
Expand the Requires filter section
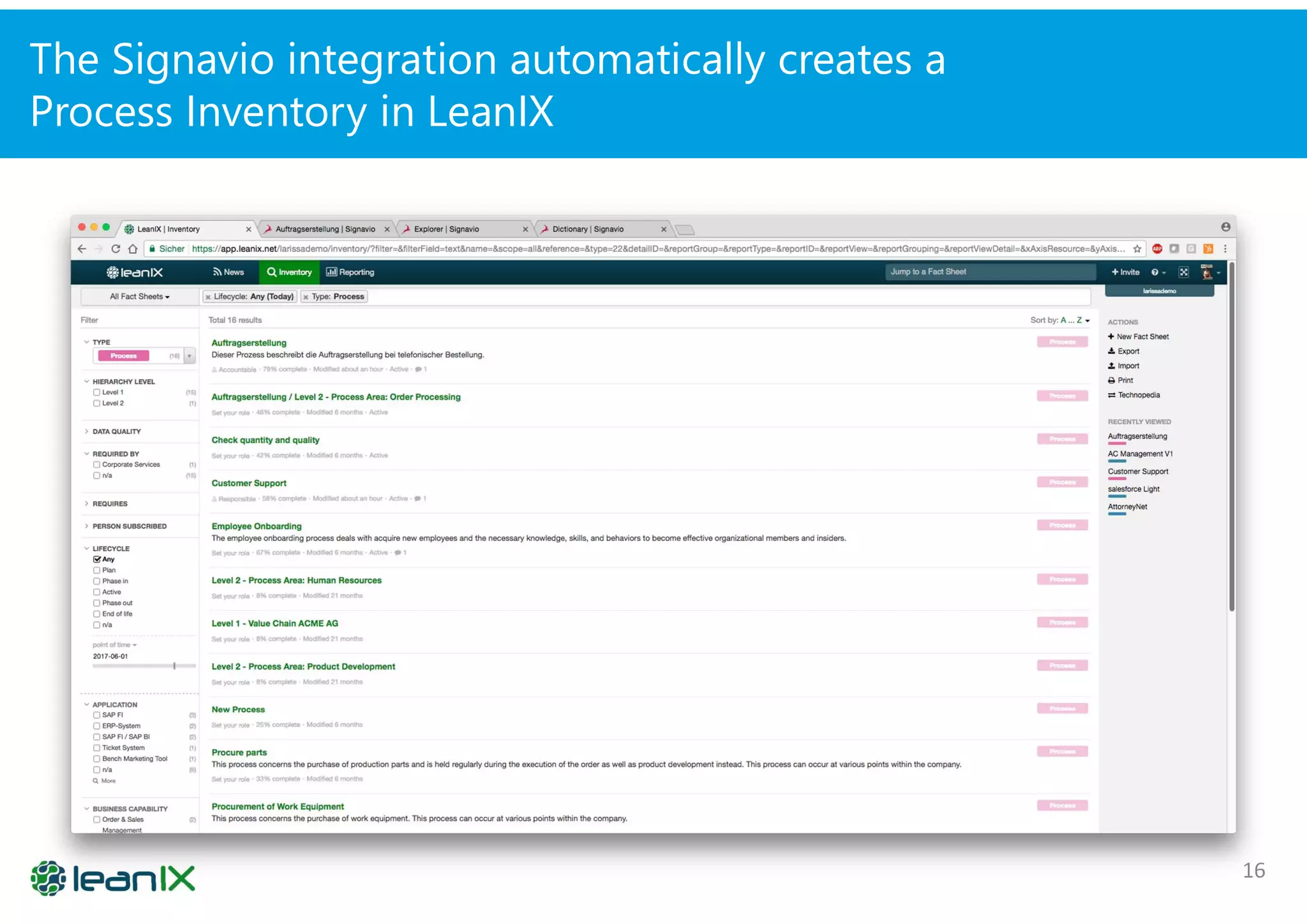[107, 504]
